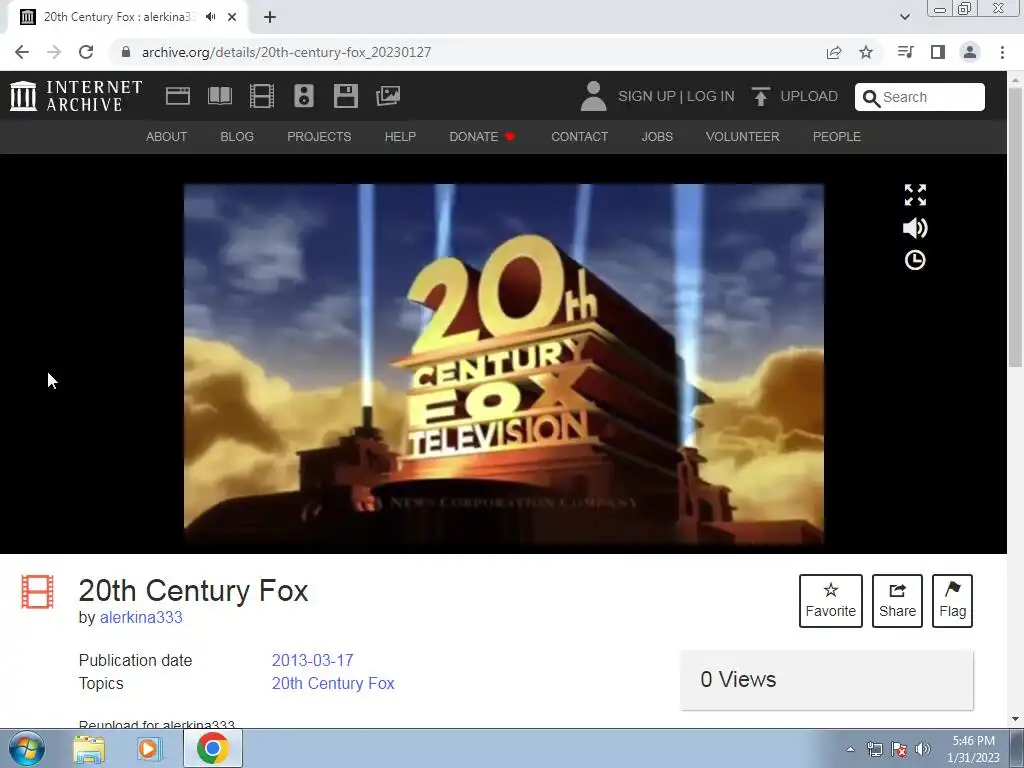Click the padlock site info icon
Viewport: 1024px width, 768px height.
pyautogui.click(x=126, y=52)
